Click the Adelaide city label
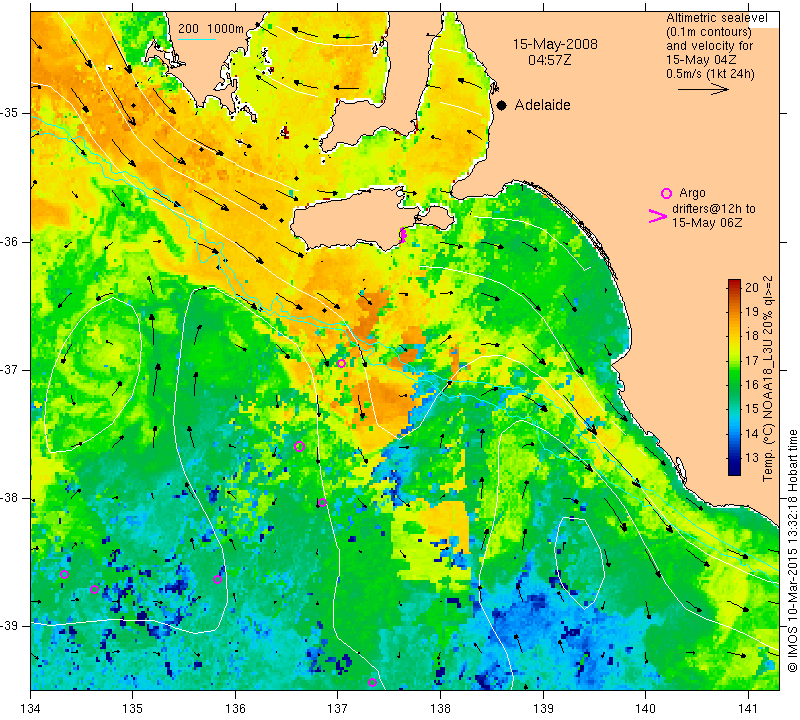 [542, 105]
